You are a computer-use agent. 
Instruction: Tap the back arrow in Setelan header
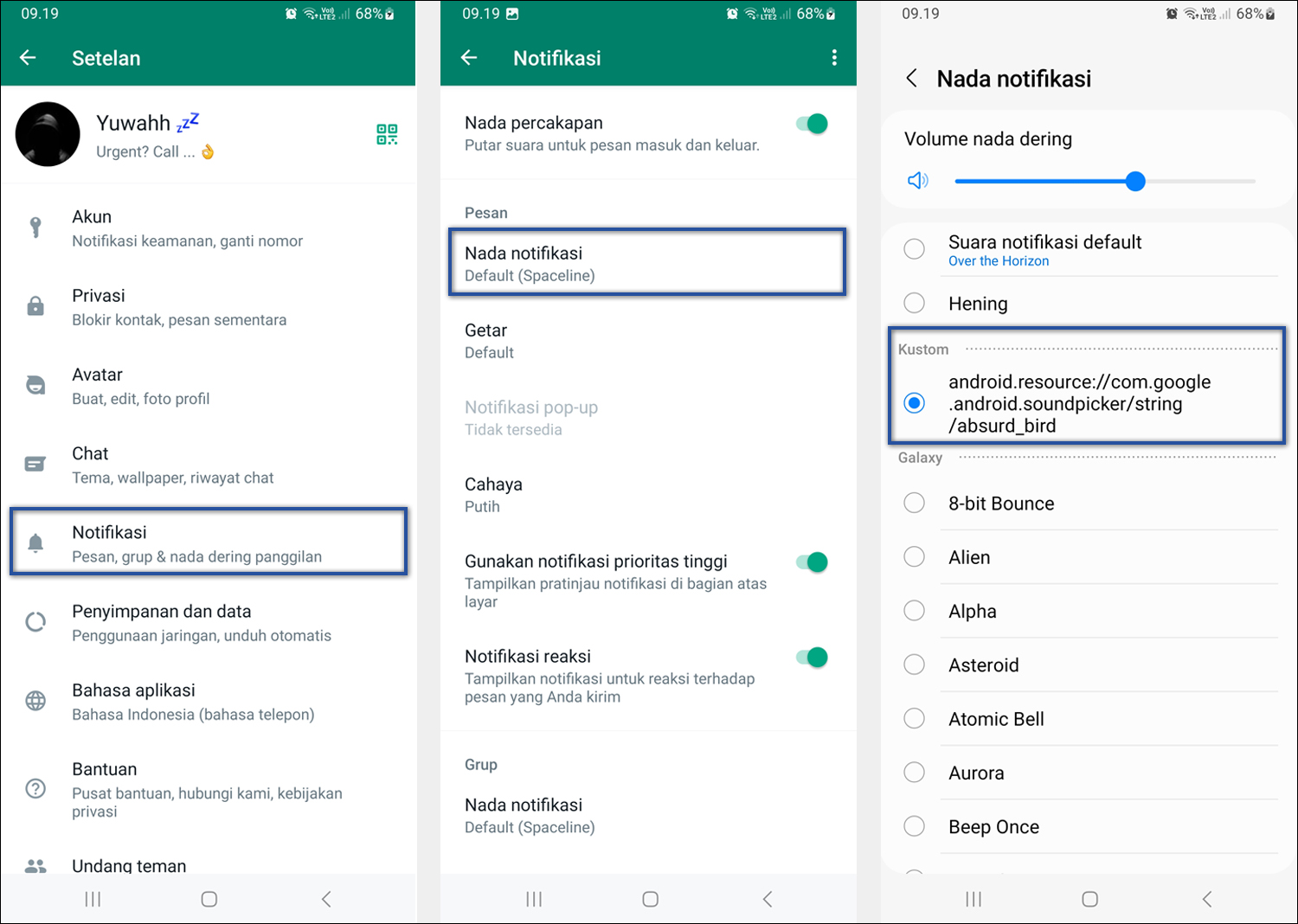pyautogui.click(x=28, y=57)
